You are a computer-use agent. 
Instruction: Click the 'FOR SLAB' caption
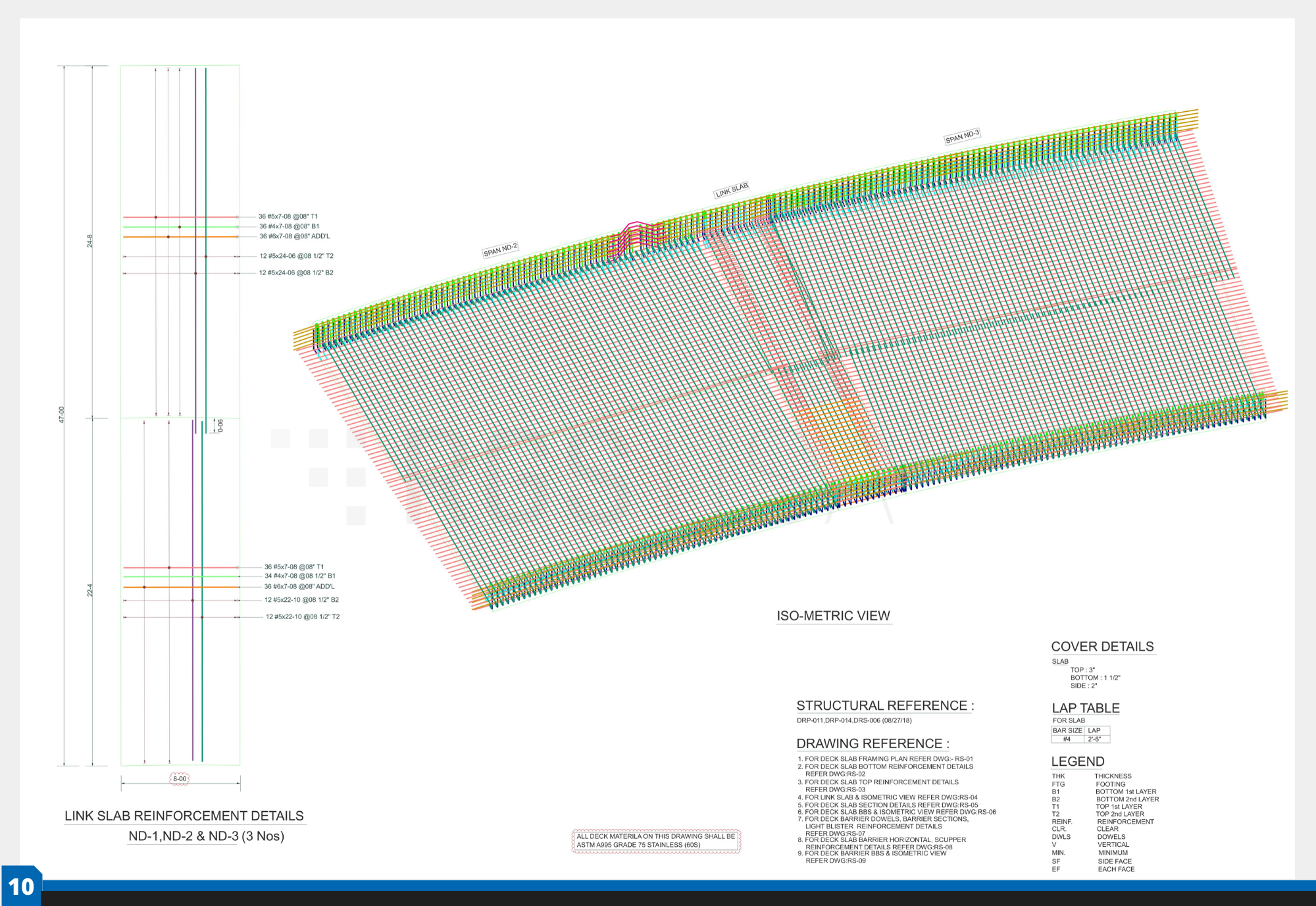point(1069,720)
